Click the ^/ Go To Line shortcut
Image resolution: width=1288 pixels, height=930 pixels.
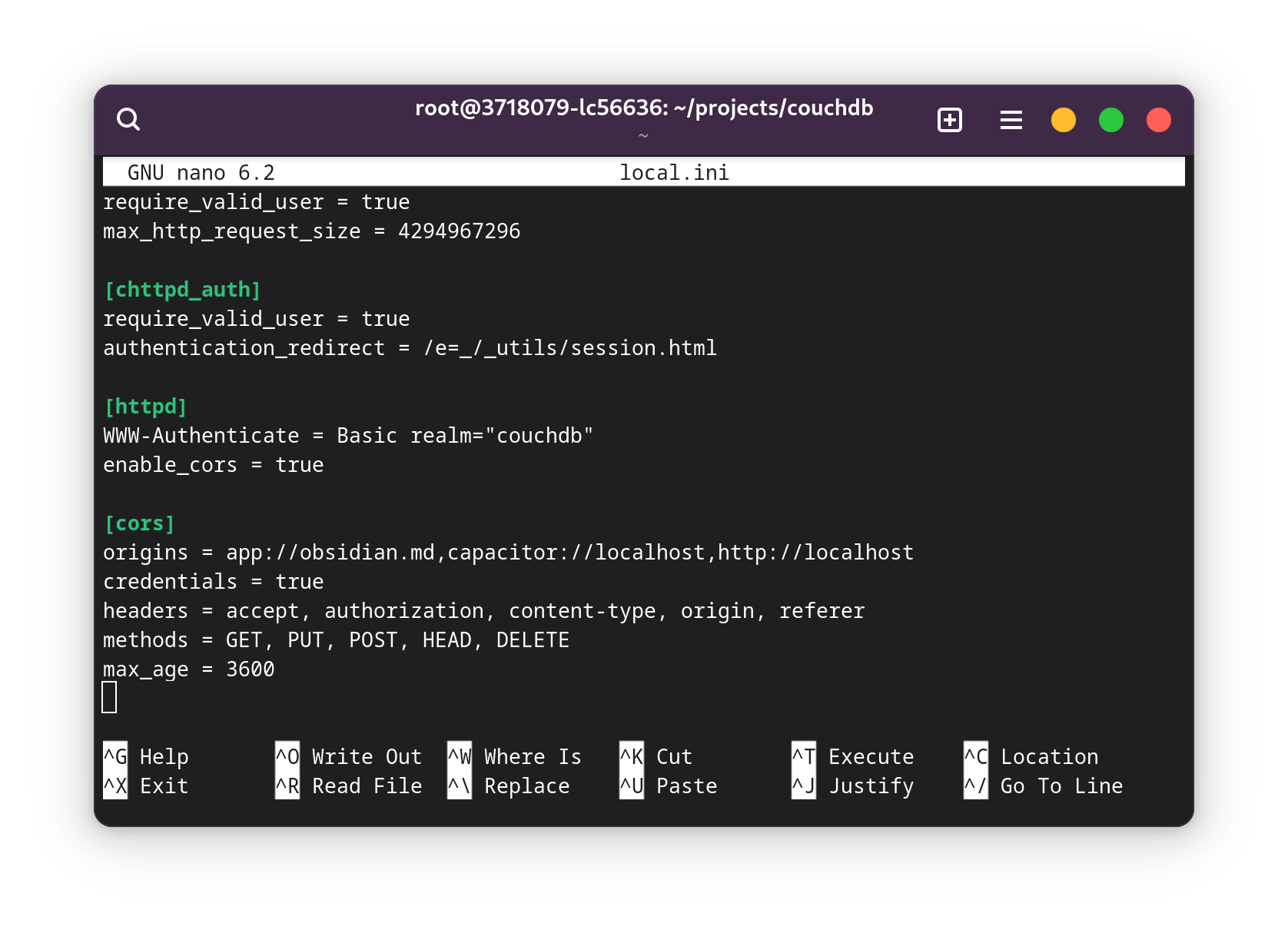1044,786
